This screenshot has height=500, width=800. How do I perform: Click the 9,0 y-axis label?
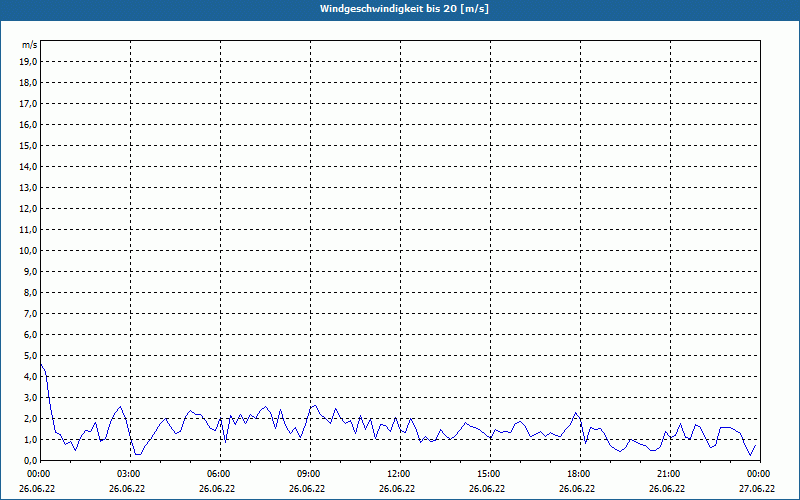30,271
